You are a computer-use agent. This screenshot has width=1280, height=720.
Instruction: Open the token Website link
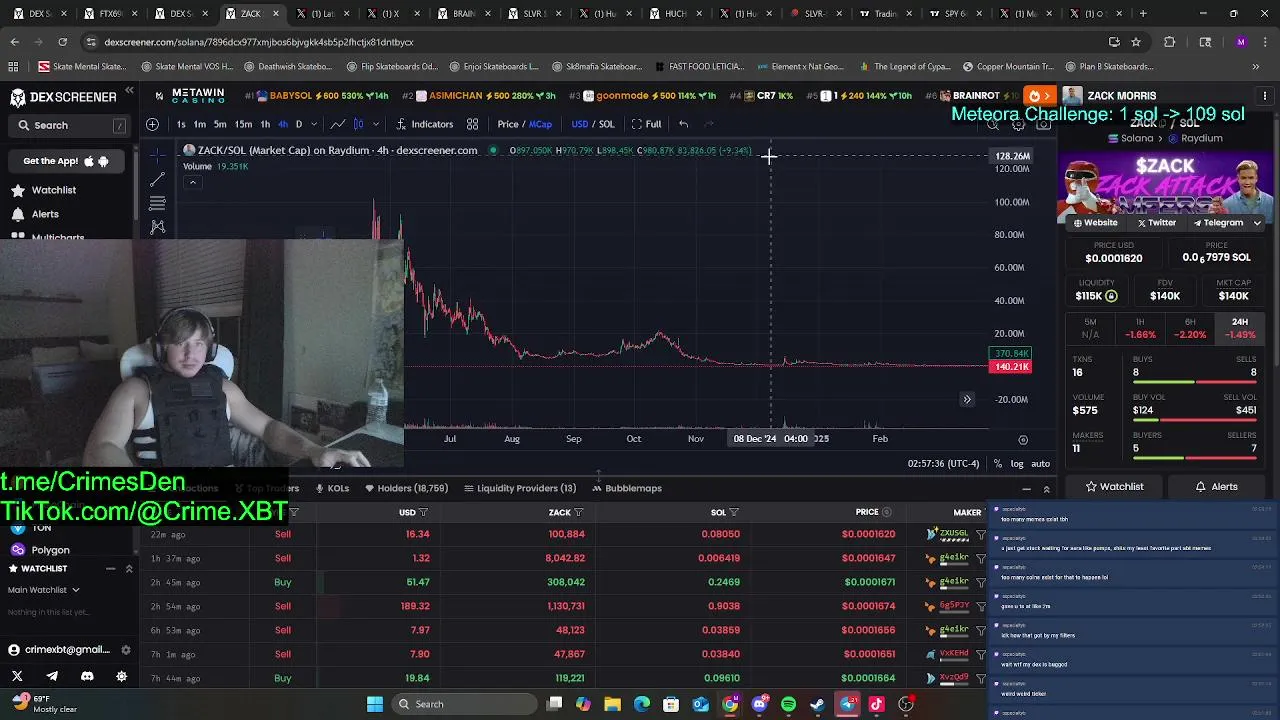tap(1095, 223)
